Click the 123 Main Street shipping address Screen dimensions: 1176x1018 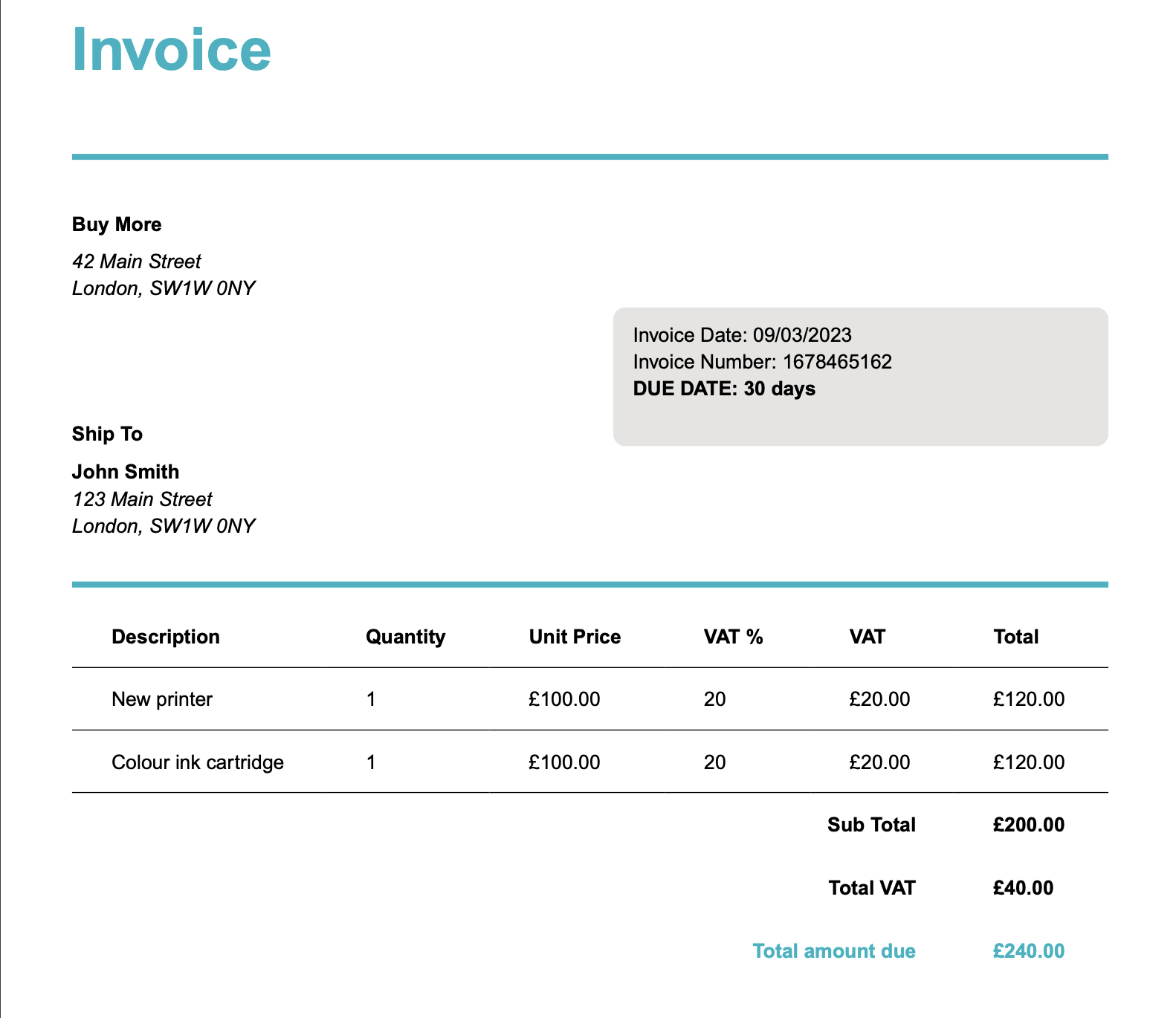pyautogui.click(x=142, y=499)
